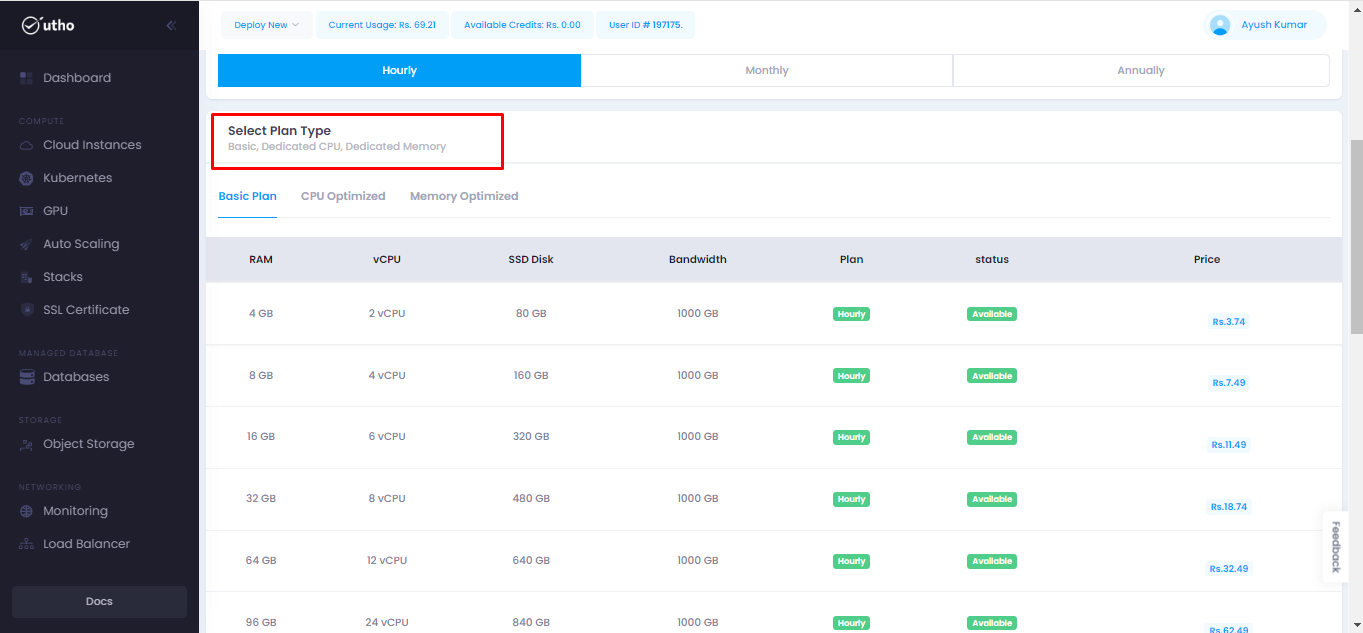
Task: Switch to Memory Optimized tab
Action: point(464,197)
